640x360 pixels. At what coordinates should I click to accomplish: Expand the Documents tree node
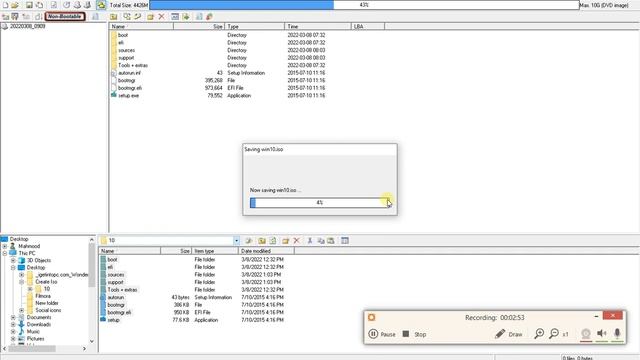[13, 317]
